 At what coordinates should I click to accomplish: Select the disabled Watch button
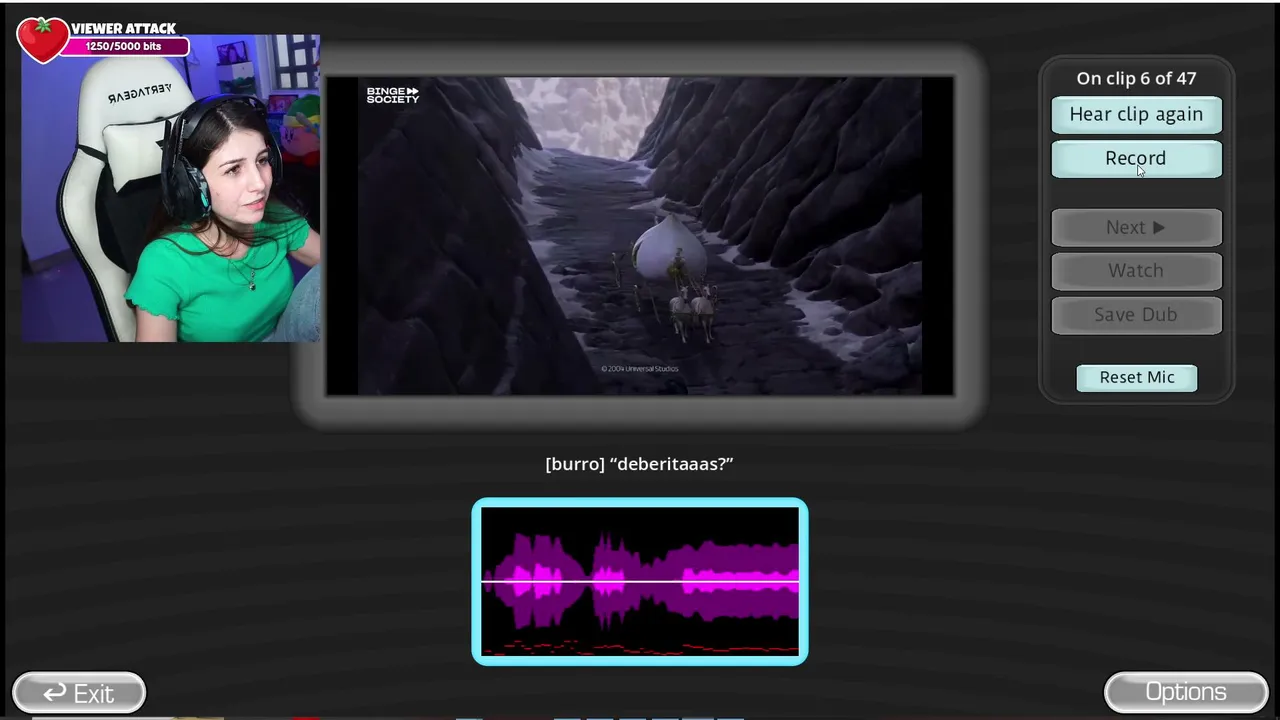(1136, 270)
